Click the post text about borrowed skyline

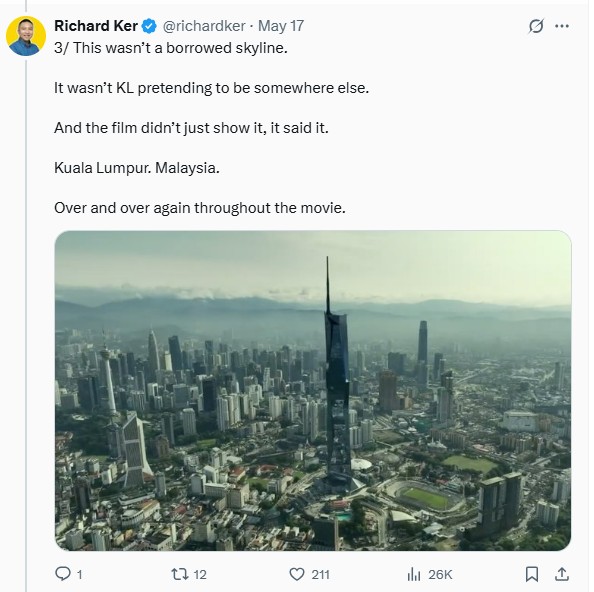pyautogui.click(x=171, y=48)
